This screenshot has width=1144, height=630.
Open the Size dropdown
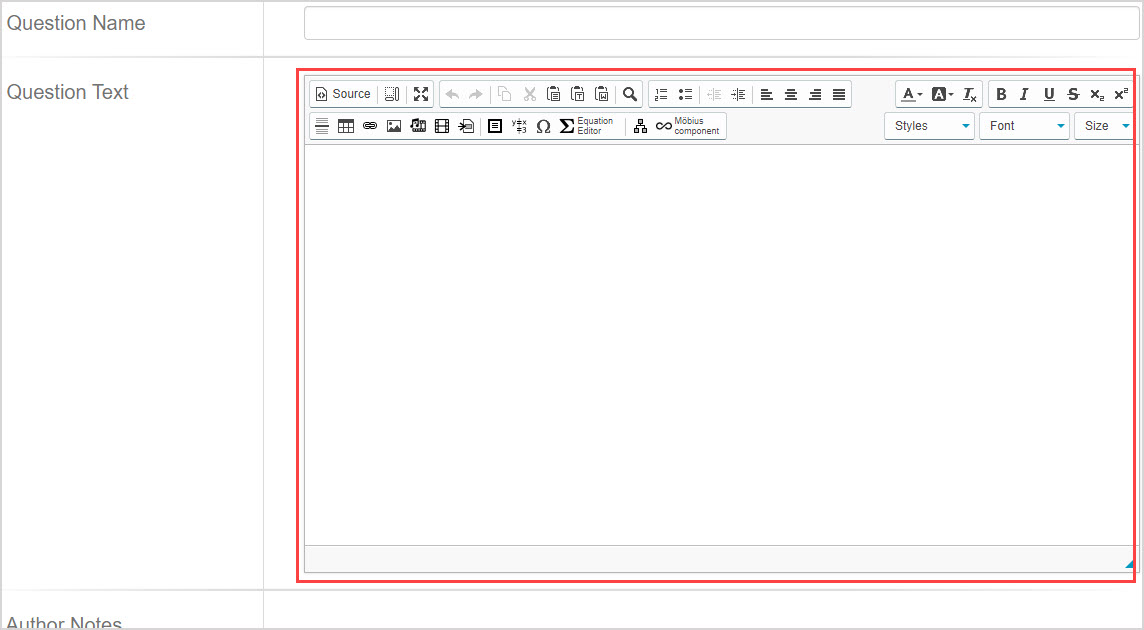click(1106, 126)
